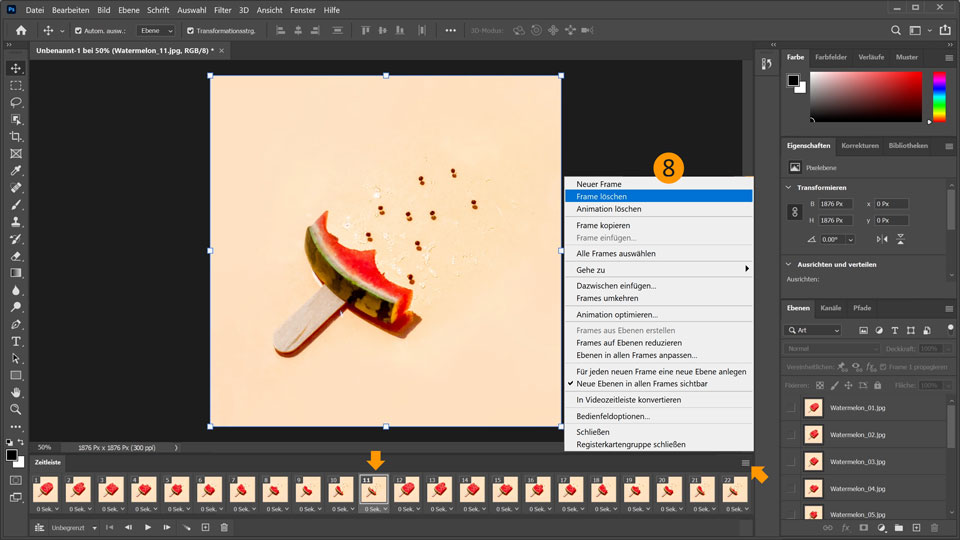Image resolution: width=960 pixels, height=540 pixels.
Task: Select the Zoom magnifier tool
Action: pyautogui.click(x=16, y=409)
